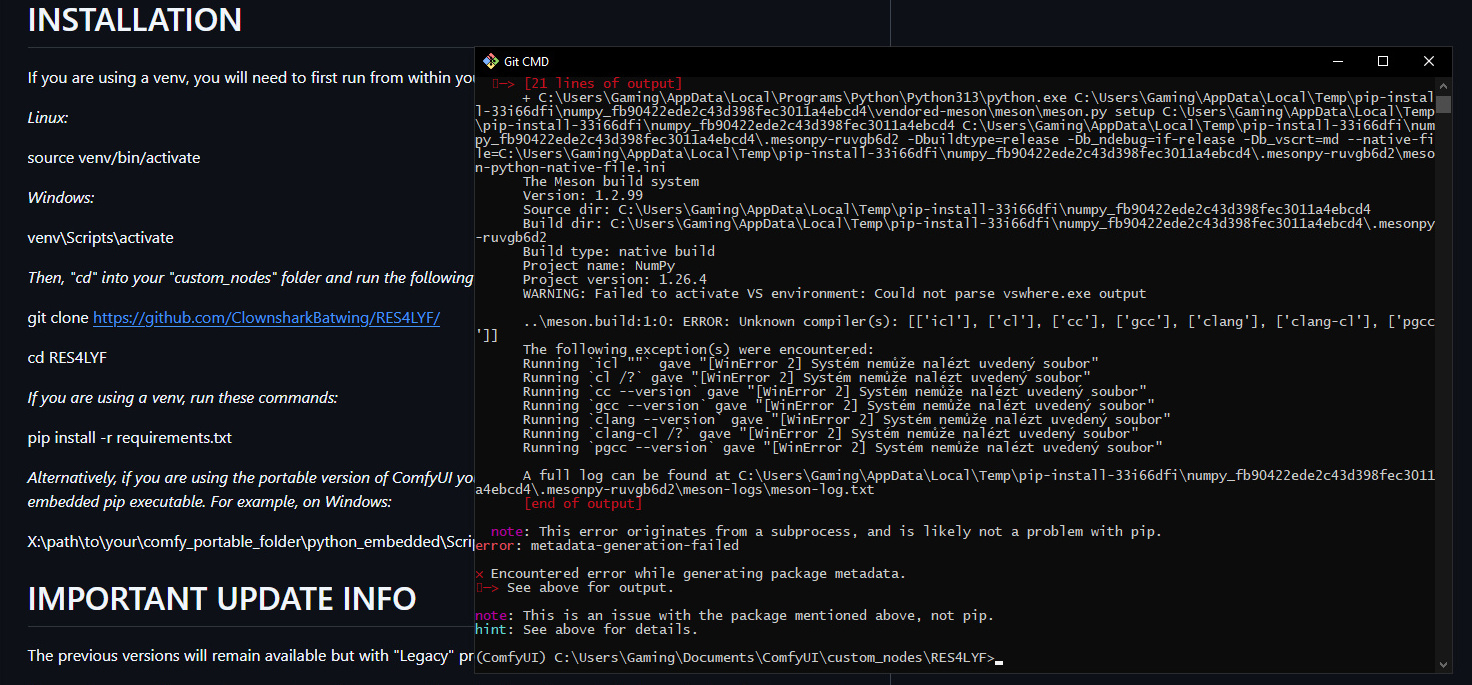Click the 'source venv/bin/activate' line
The width and height of the screenshot is (1472, 685).
(x=114, y=158)
